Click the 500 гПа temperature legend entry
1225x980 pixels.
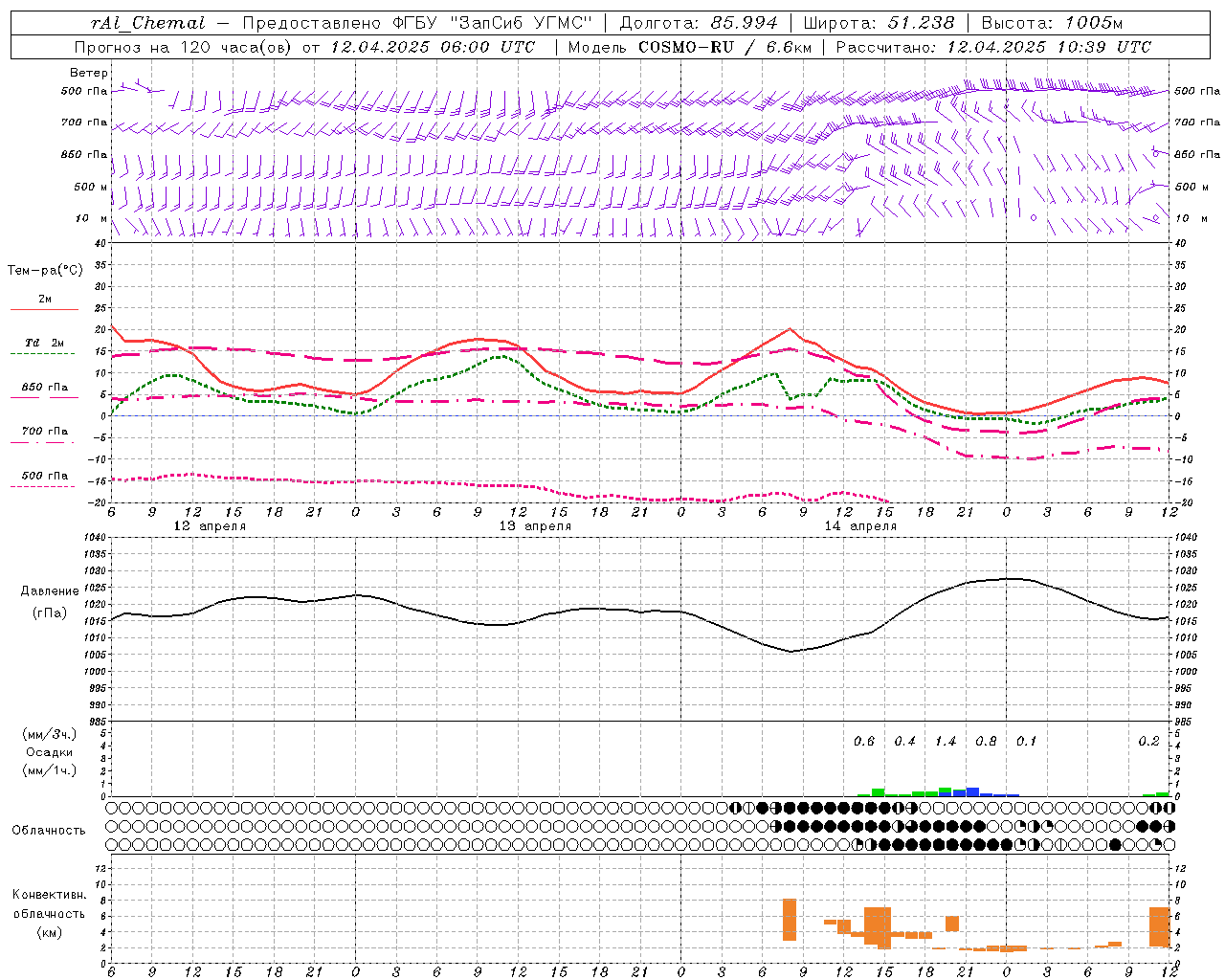pyautogui.click(x=44, y=476)
